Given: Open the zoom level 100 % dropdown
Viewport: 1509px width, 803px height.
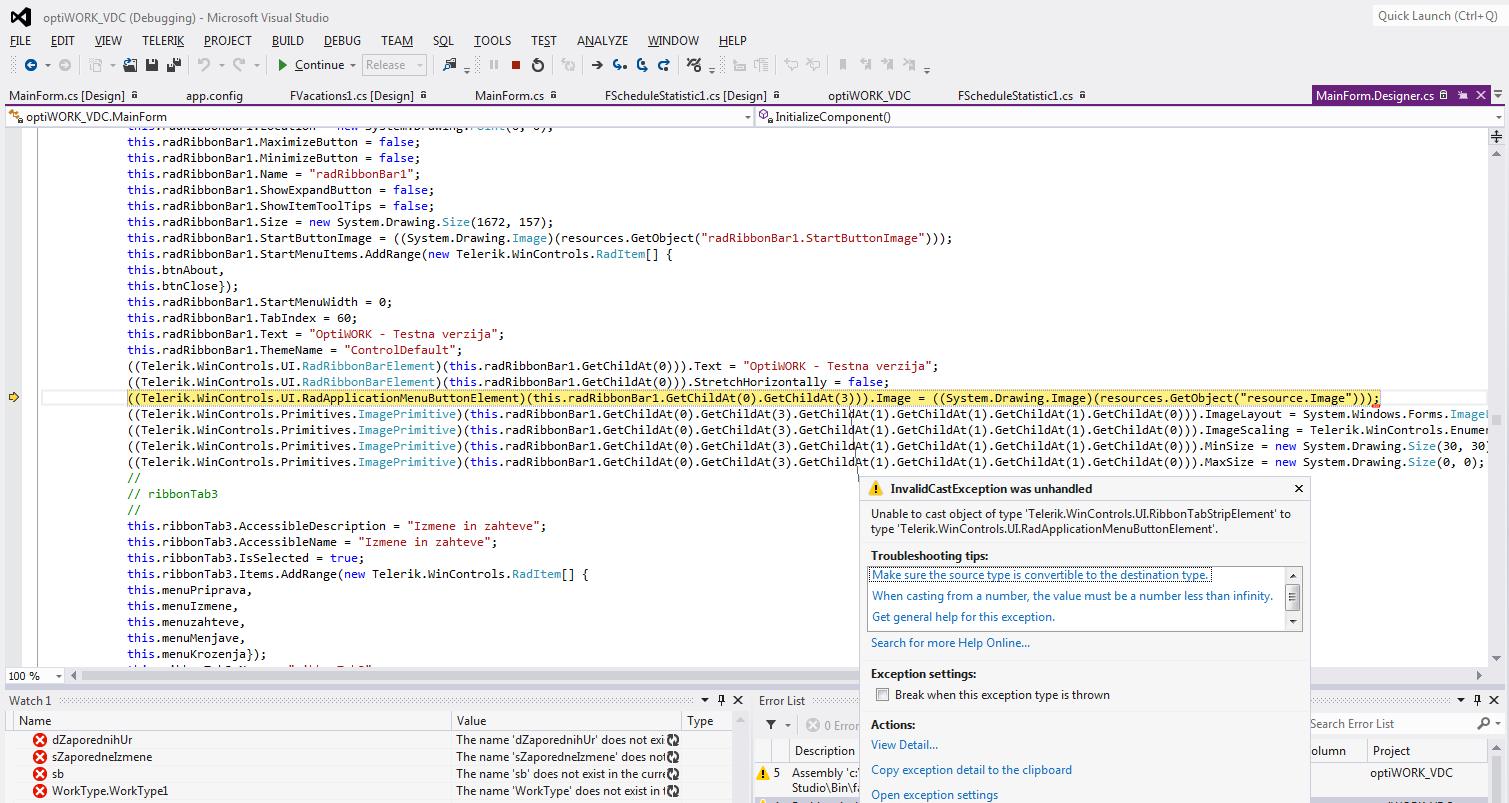Looking at the screenshot, I should (59, 676).
